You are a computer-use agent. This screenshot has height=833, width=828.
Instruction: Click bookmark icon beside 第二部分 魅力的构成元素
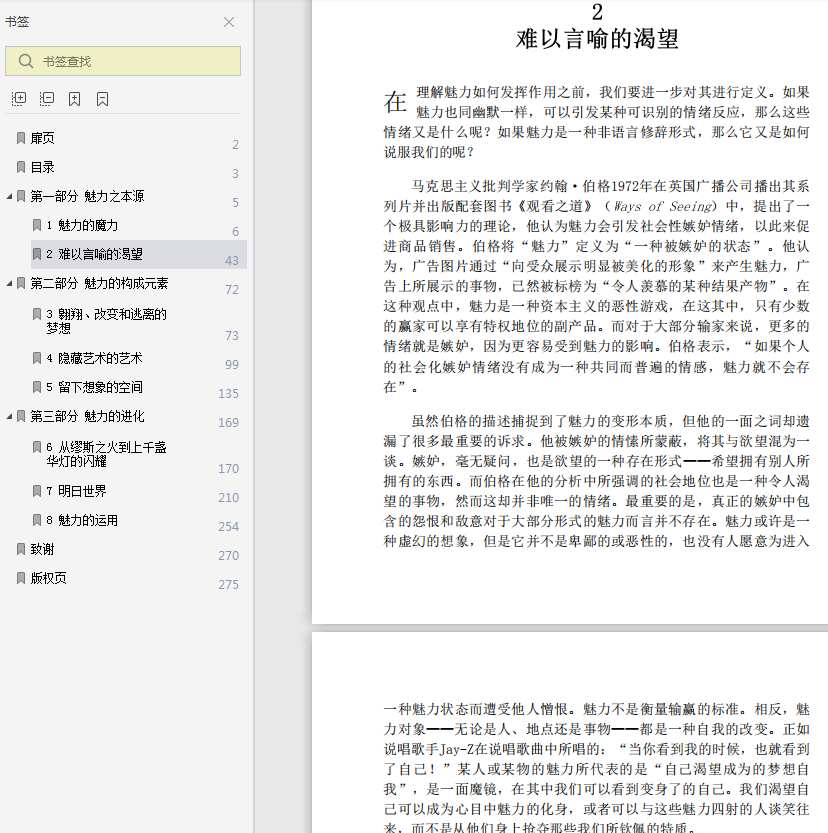pyautogui.click(x=21, y=284)
